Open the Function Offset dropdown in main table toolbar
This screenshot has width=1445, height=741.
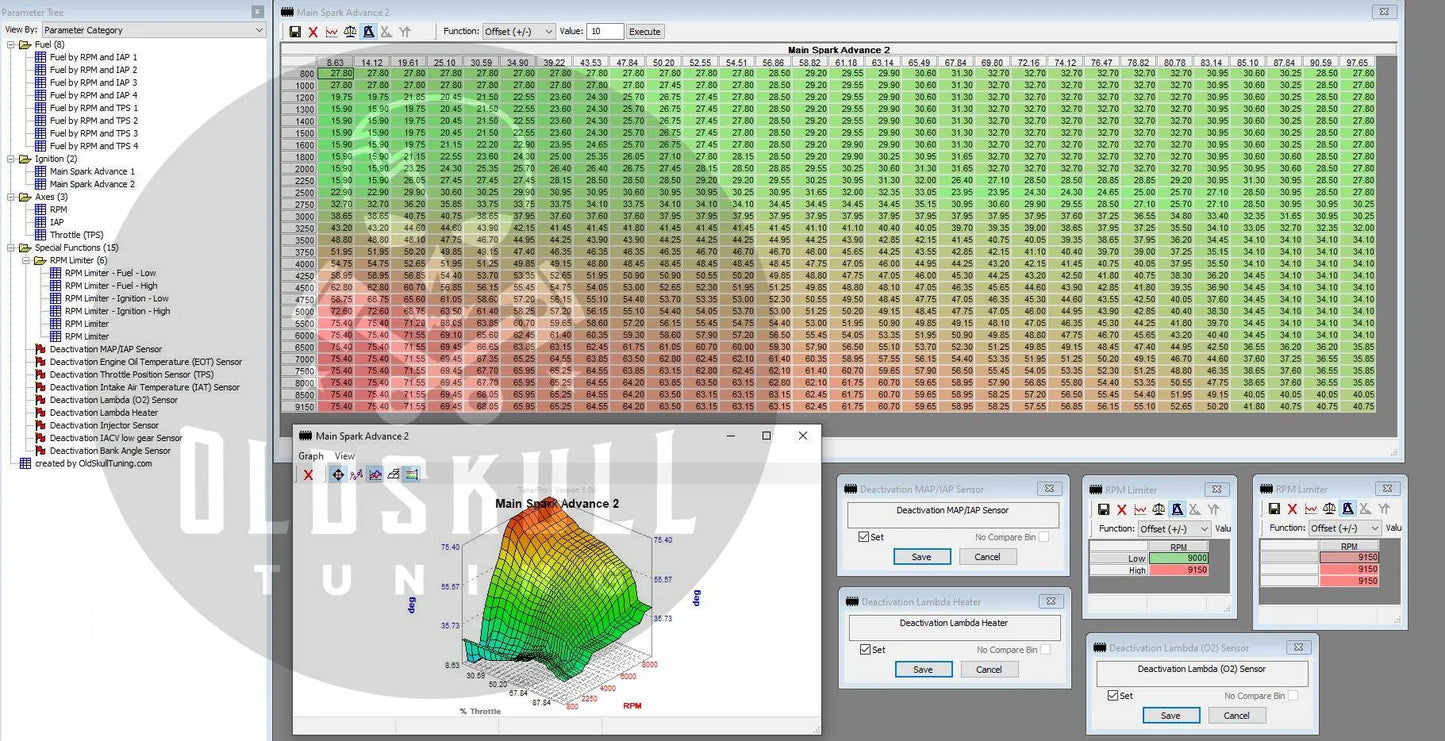(518, 32)
